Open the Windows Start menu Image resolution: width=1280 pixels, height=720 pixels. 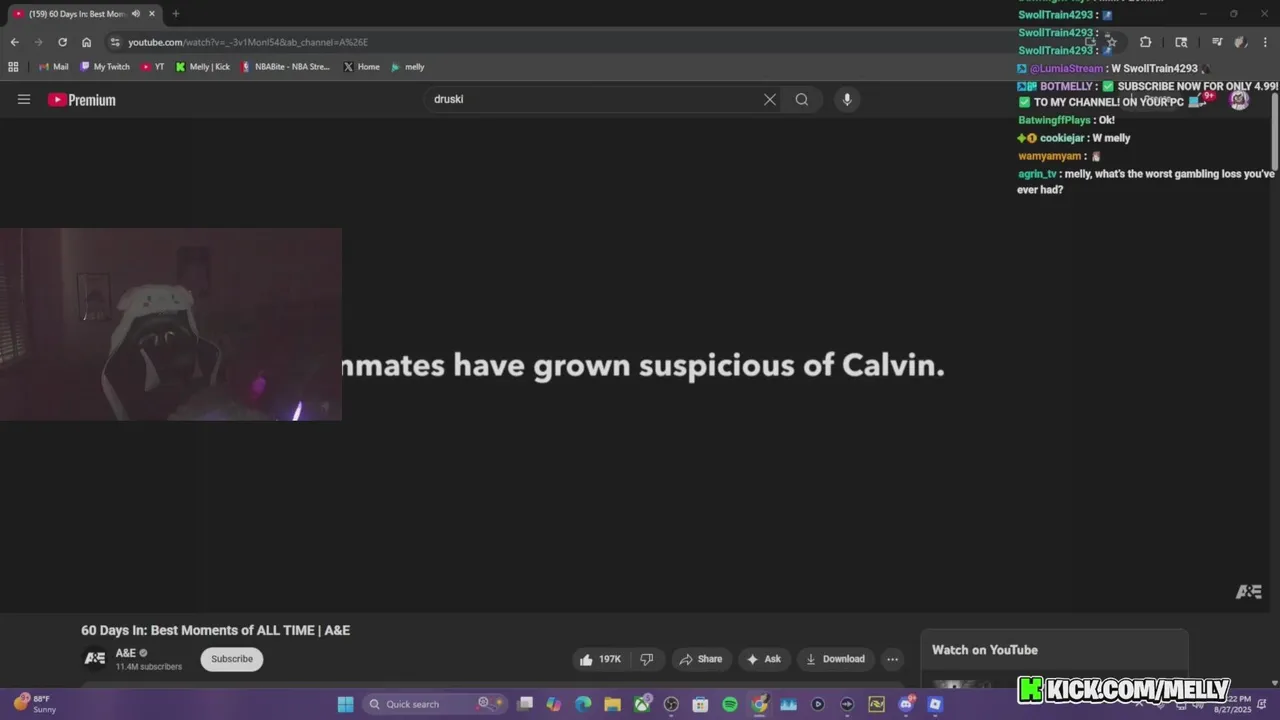pyautogui.click(x=345, y=704)
